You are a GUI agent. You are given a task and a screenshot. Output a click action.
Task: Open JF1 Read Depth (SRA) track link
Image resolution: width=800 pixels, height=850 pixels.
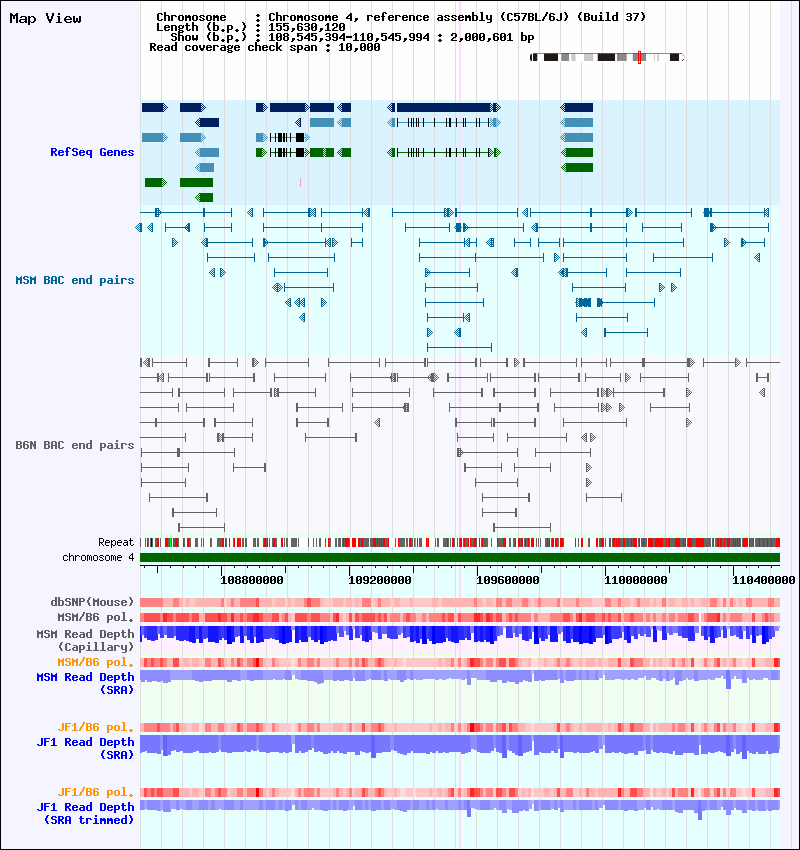click(x=85, y=748)
